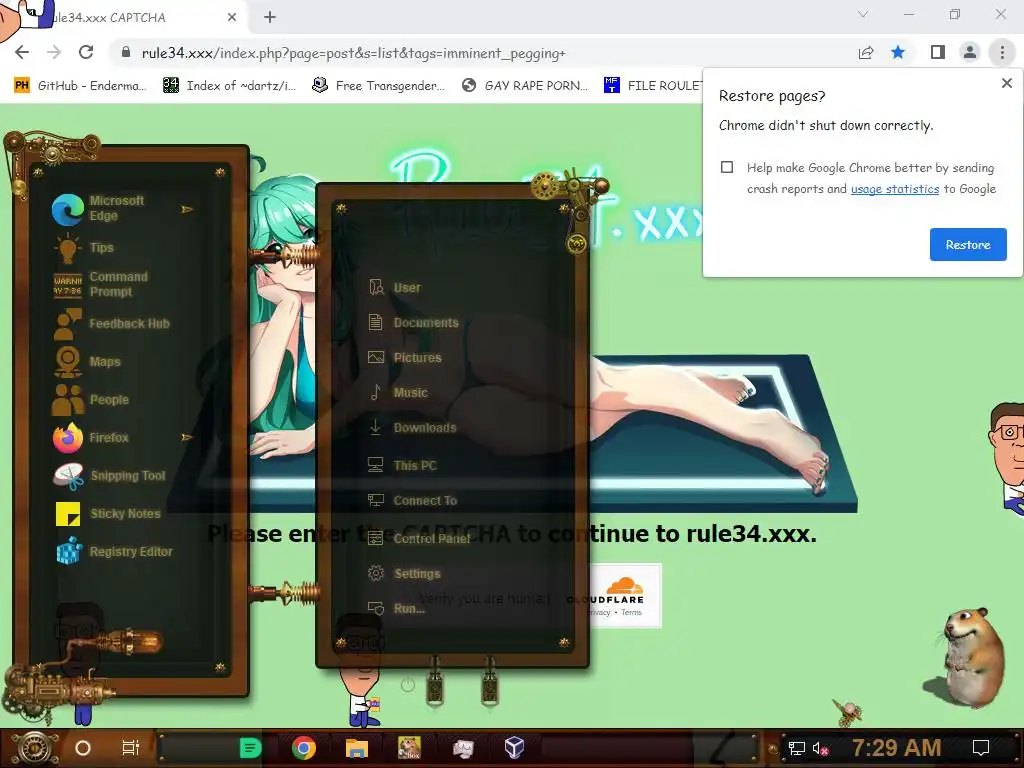
Task: Switch to Chrome on the taskbar
Action: point(304,748)
